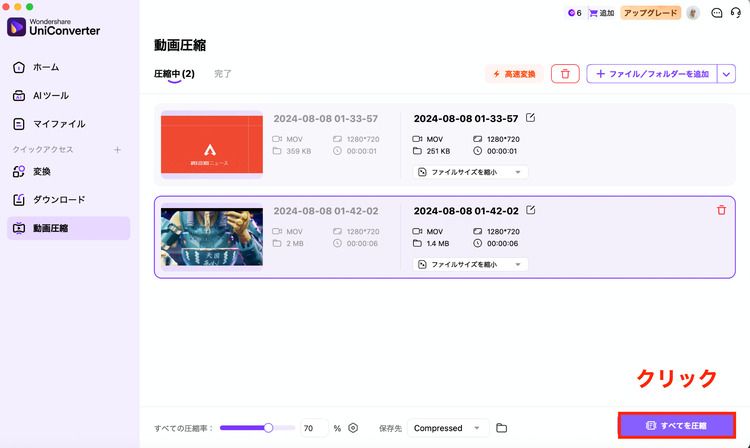Click the AI tools icon

coord(19,96)
